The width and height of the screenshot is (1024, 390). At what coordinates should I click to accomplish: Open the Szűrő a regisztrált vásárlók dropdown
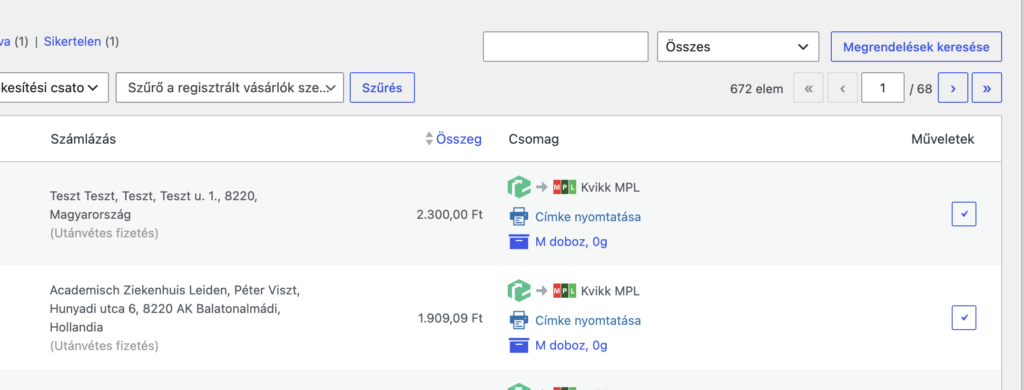click(x=230, y=88)
